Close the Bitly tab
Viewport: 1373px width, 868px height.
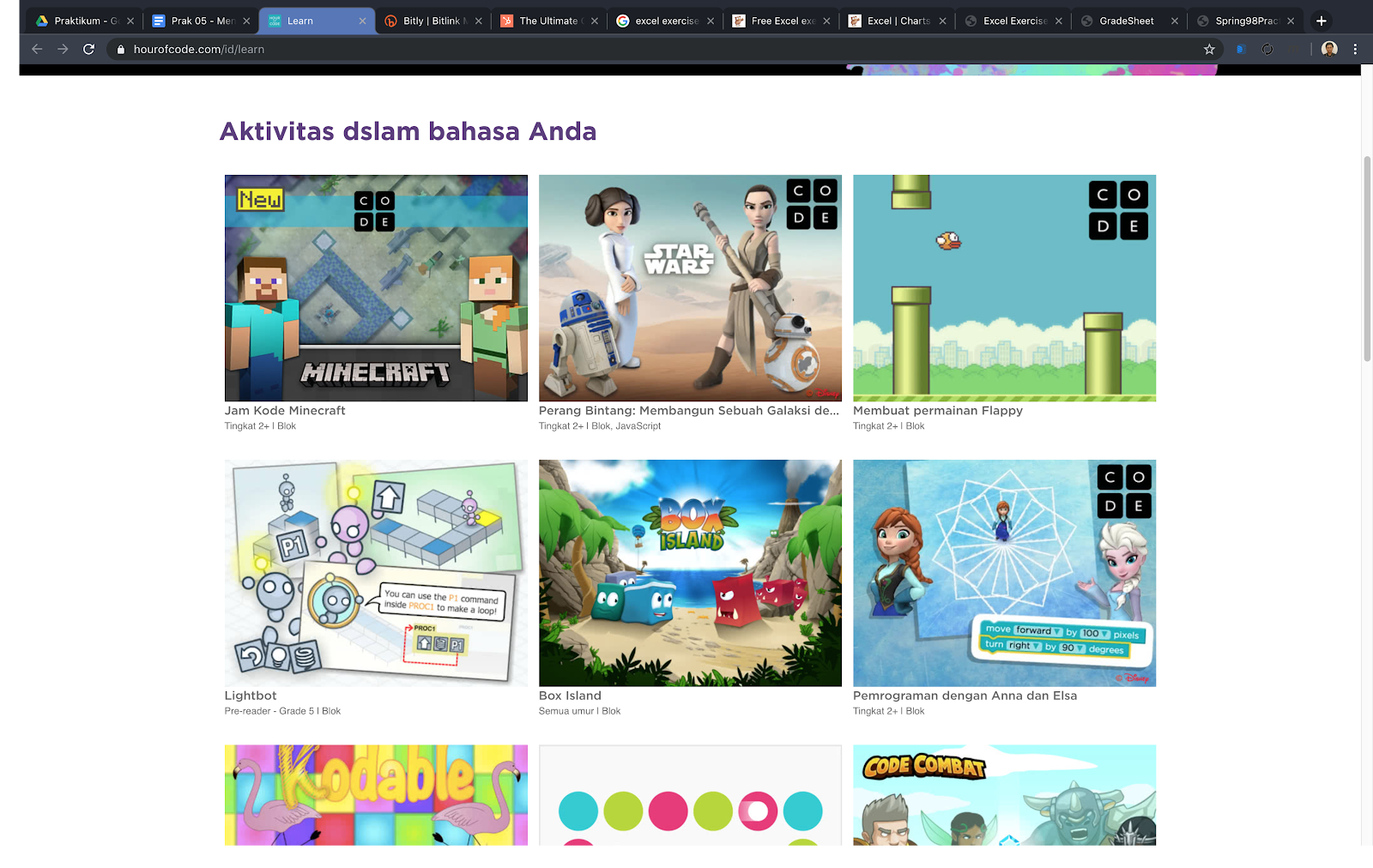point(478,21)
